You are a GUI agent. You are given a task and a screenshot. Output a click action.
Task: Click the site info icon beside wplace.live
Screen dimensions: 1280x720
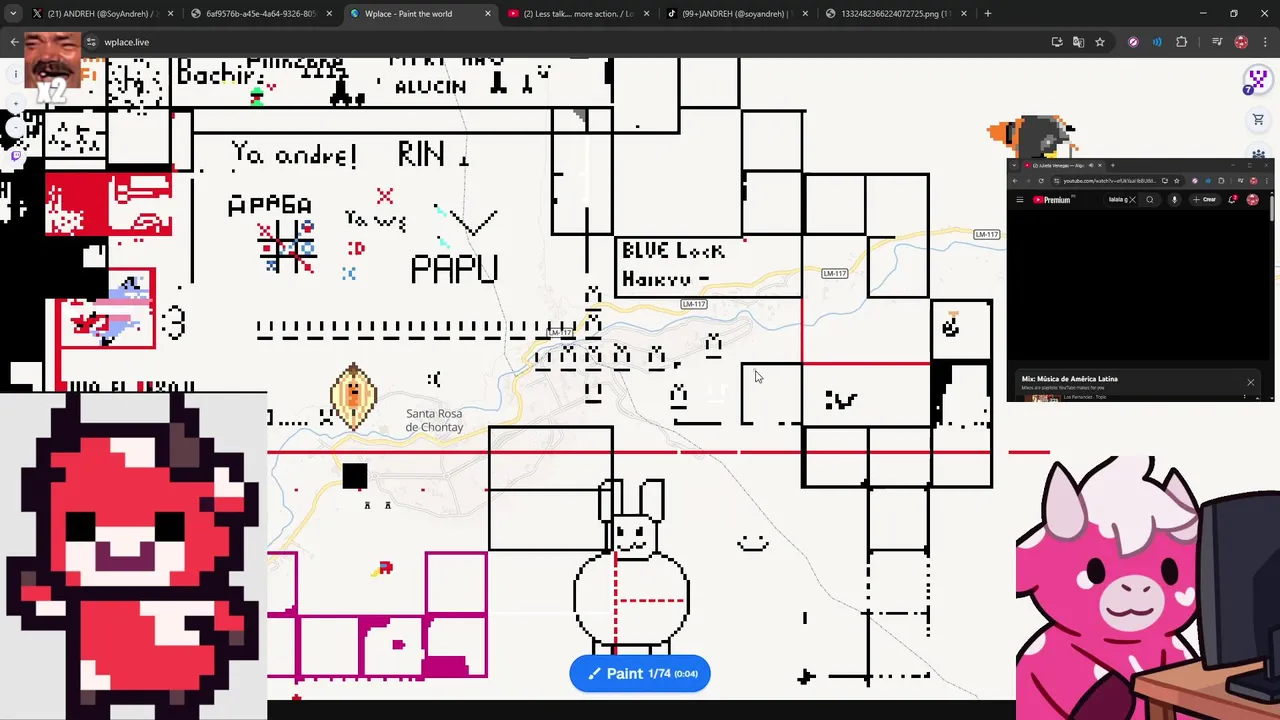click(x=91, y=42)
